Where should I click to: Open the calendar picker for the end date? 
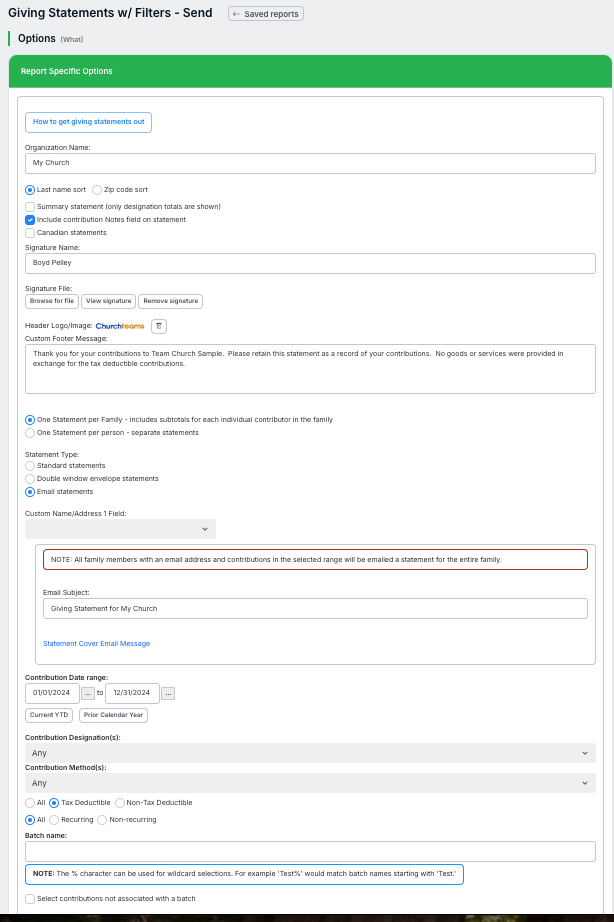point(167,693)
